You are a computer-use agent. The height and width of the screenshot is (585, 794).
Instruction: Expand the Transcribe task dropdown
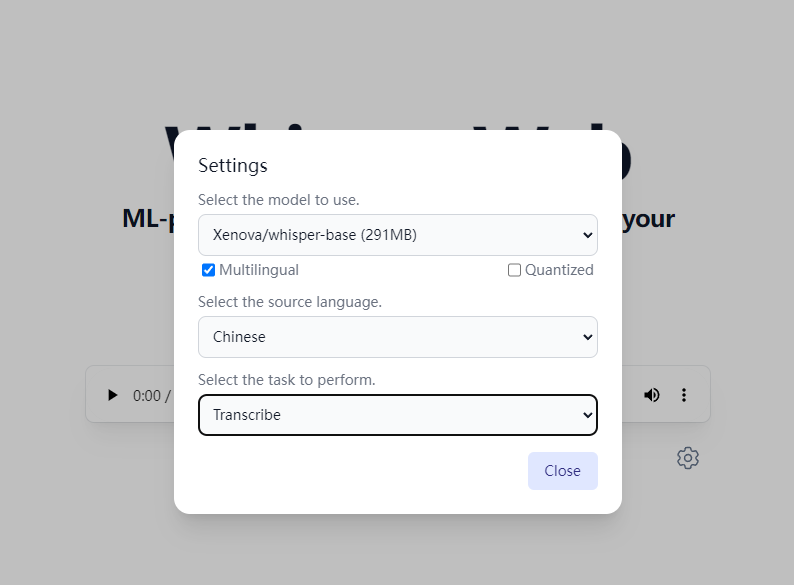397,415
